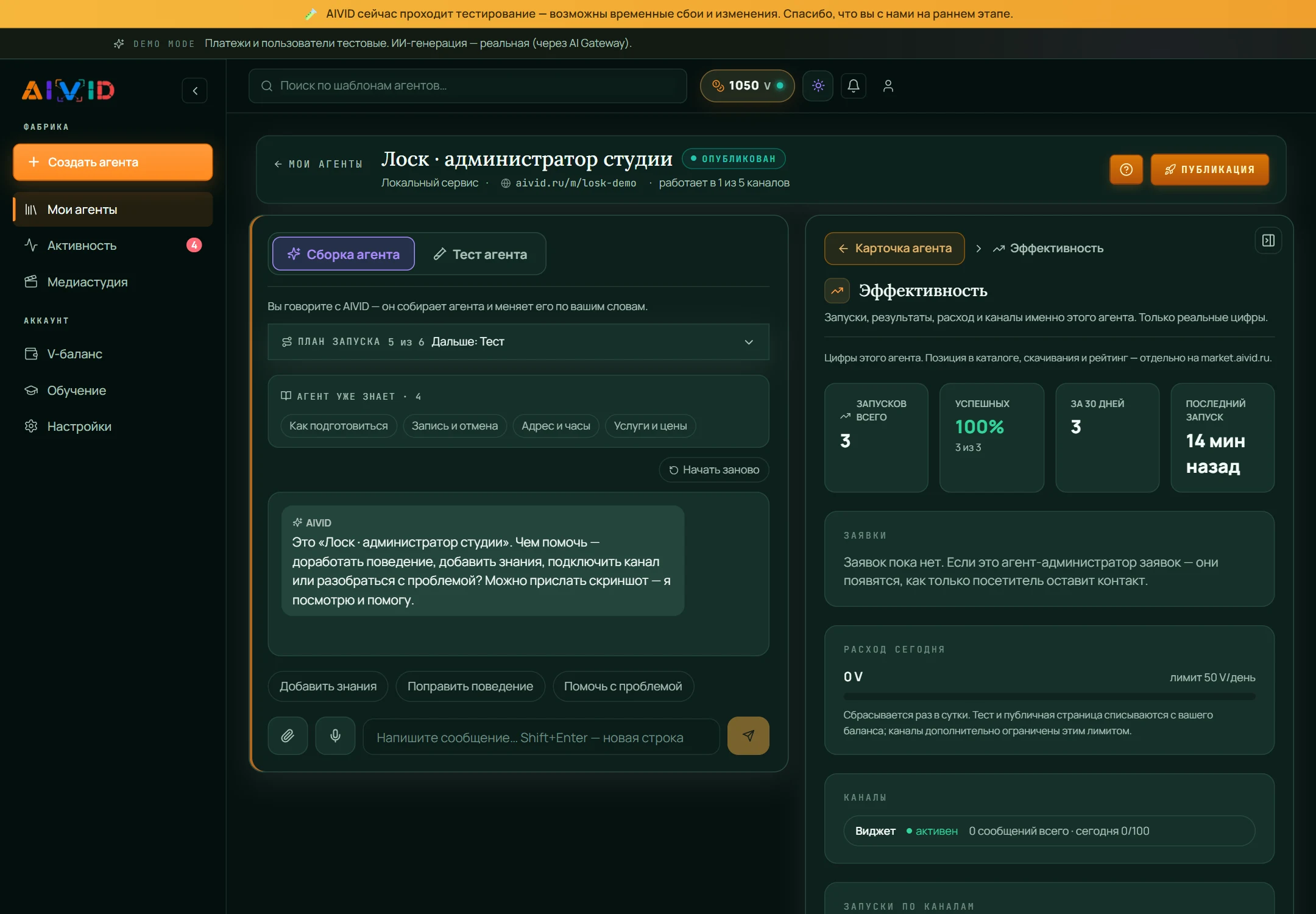
Task: Click the breadcrumb chevron after Карточка агента
Action: click(978, 249)
